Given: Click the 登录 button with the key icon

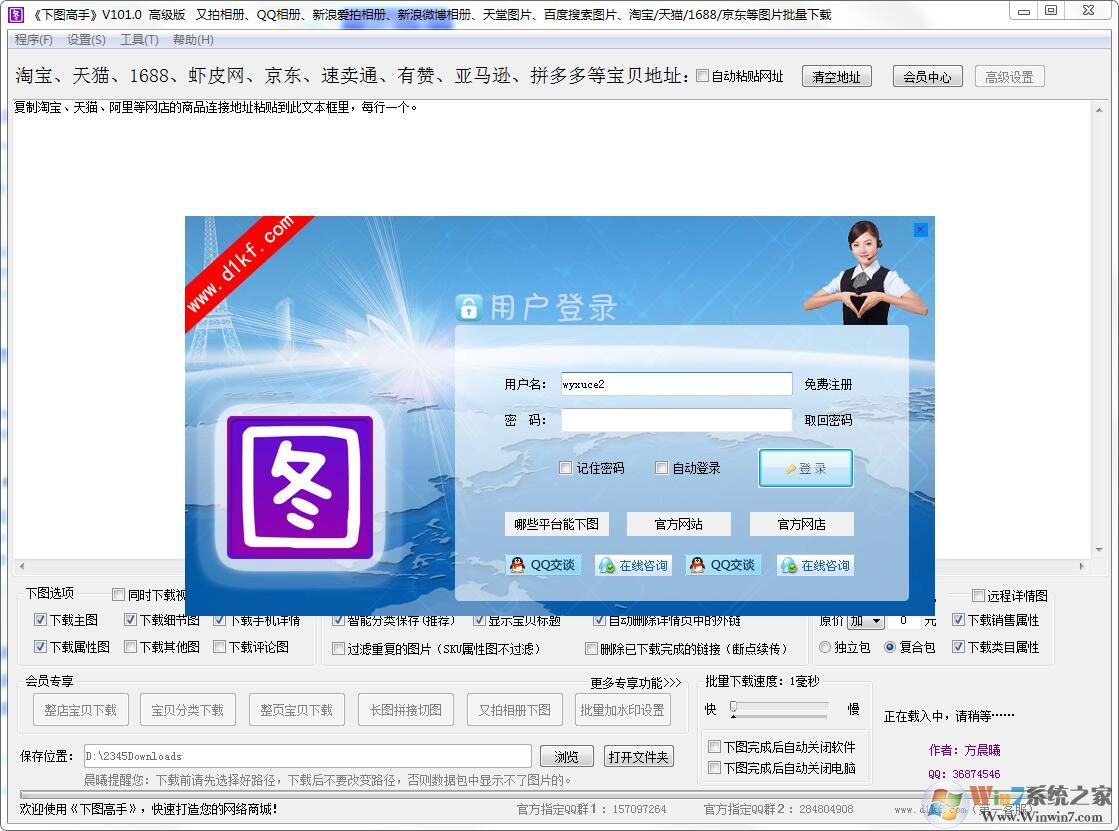Looking at the screenshot, I should (x=805, y=467).
